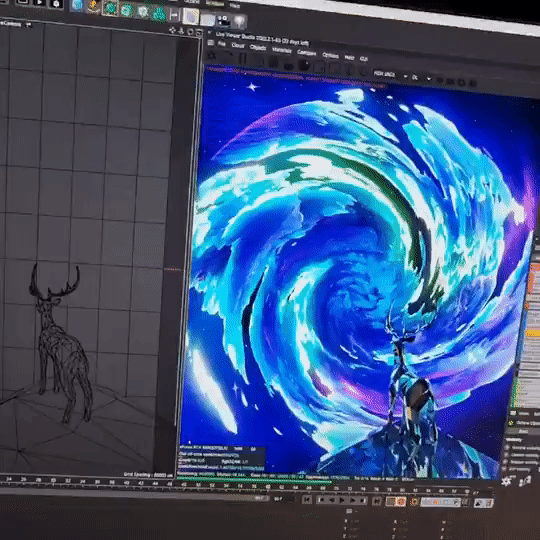Pause the Live Viewer render
540x540 pixels.
pyautogui.click(x=243, y=59)
